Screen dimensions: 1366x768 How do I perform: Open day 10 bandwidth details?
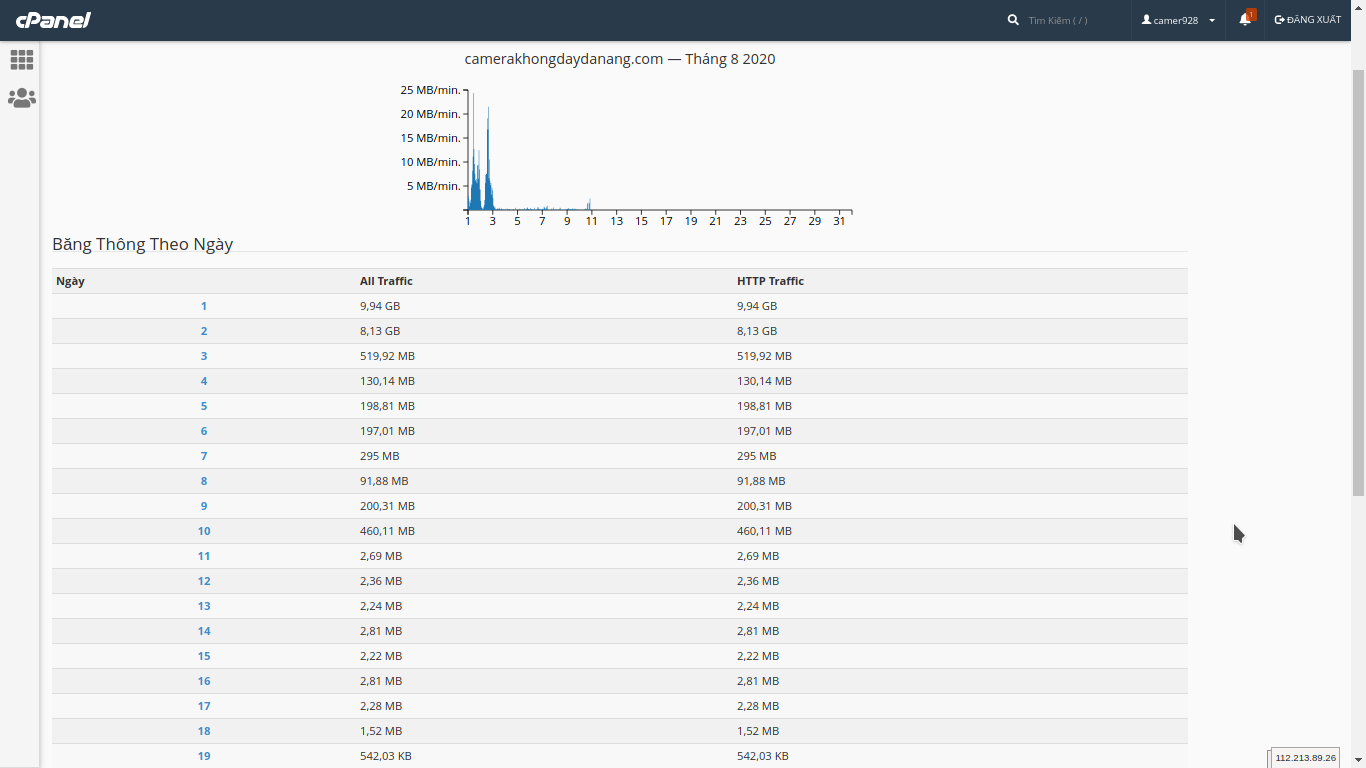click(x=204, y=531)
